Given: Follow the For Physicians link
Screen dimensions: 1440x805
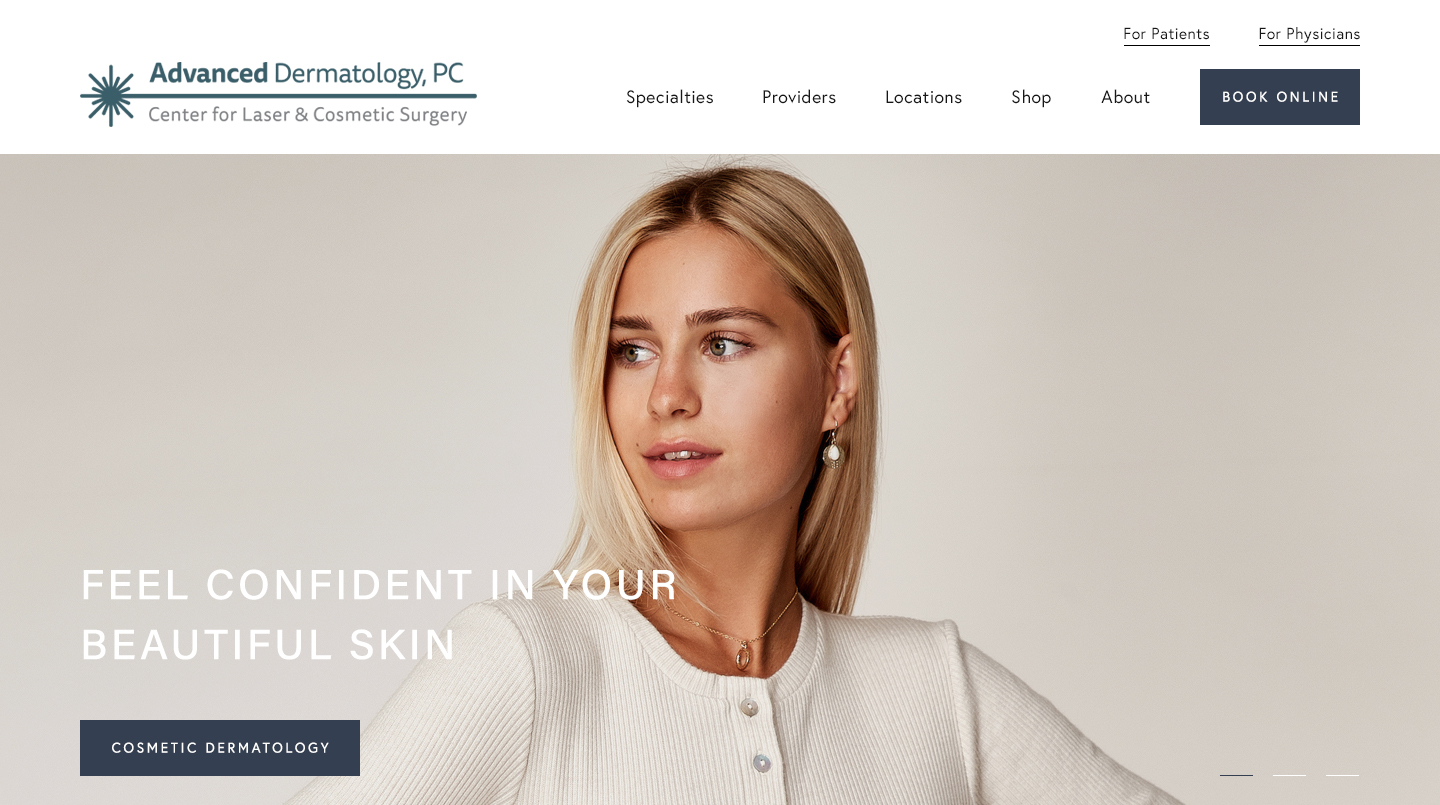Looking at the screenshot, I should click(1309, 34).
